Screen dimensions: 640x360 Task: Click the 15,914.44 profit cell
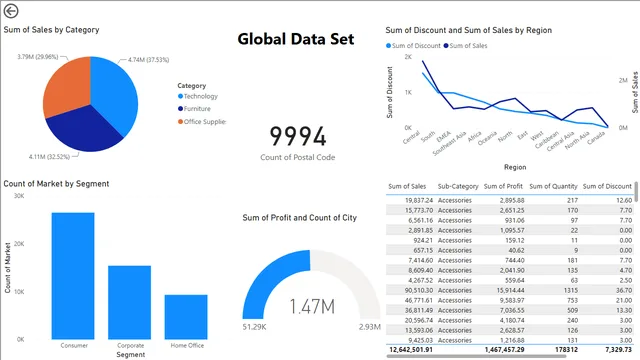510,290
